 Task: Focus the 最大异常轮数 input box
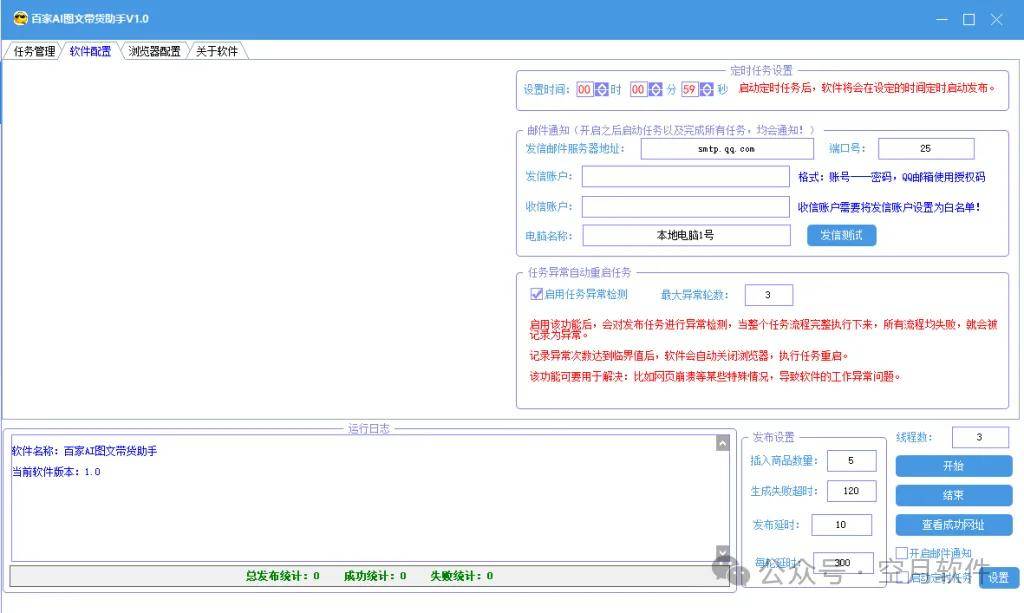click(x=768, y=295)
